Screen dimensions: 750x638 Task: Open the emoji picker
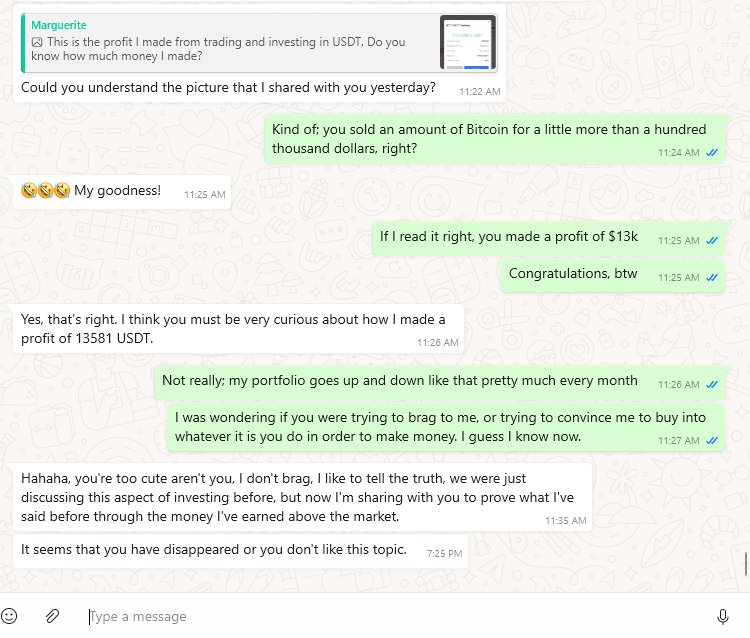(x=10, y=616)
